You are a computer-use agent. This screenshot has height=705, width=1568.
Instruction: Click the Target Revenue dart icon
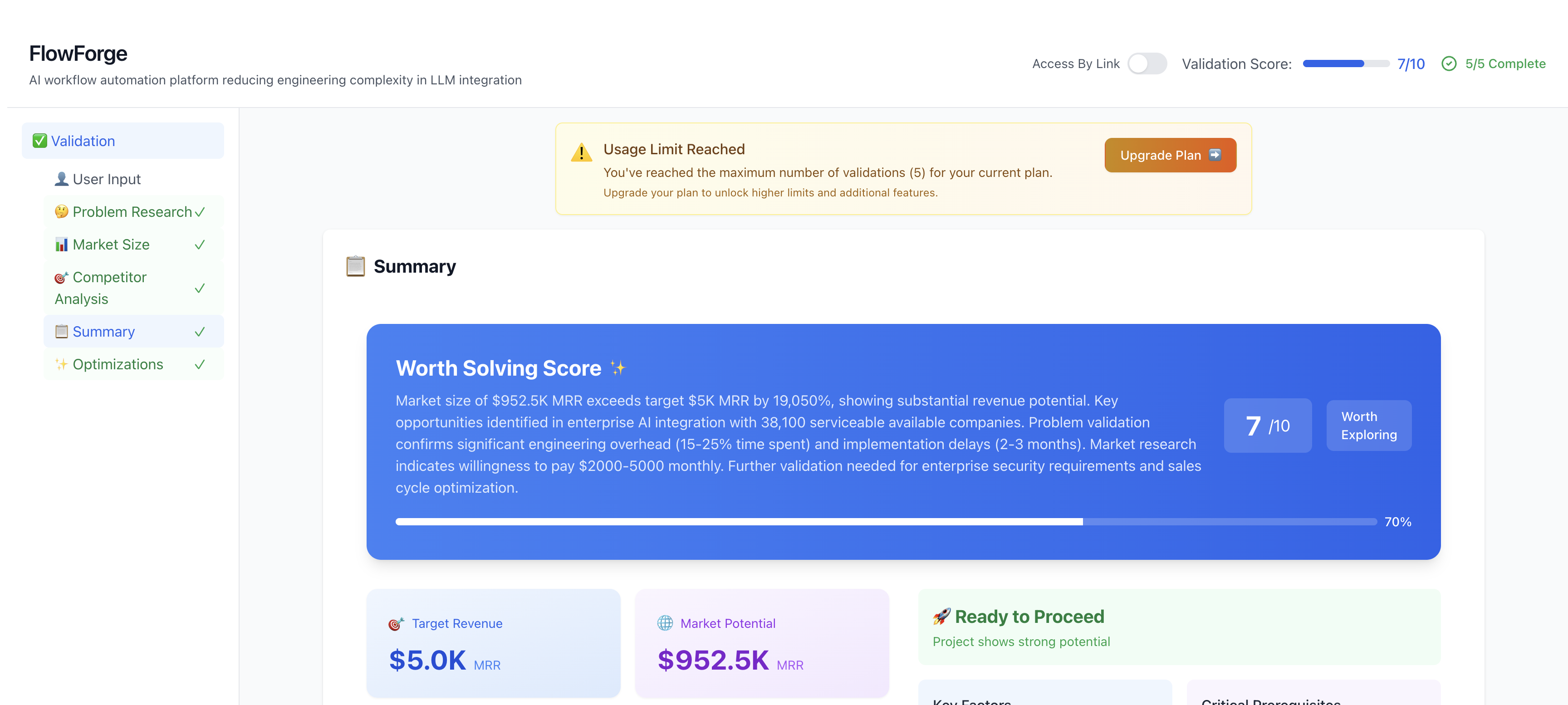pos(396,623)
